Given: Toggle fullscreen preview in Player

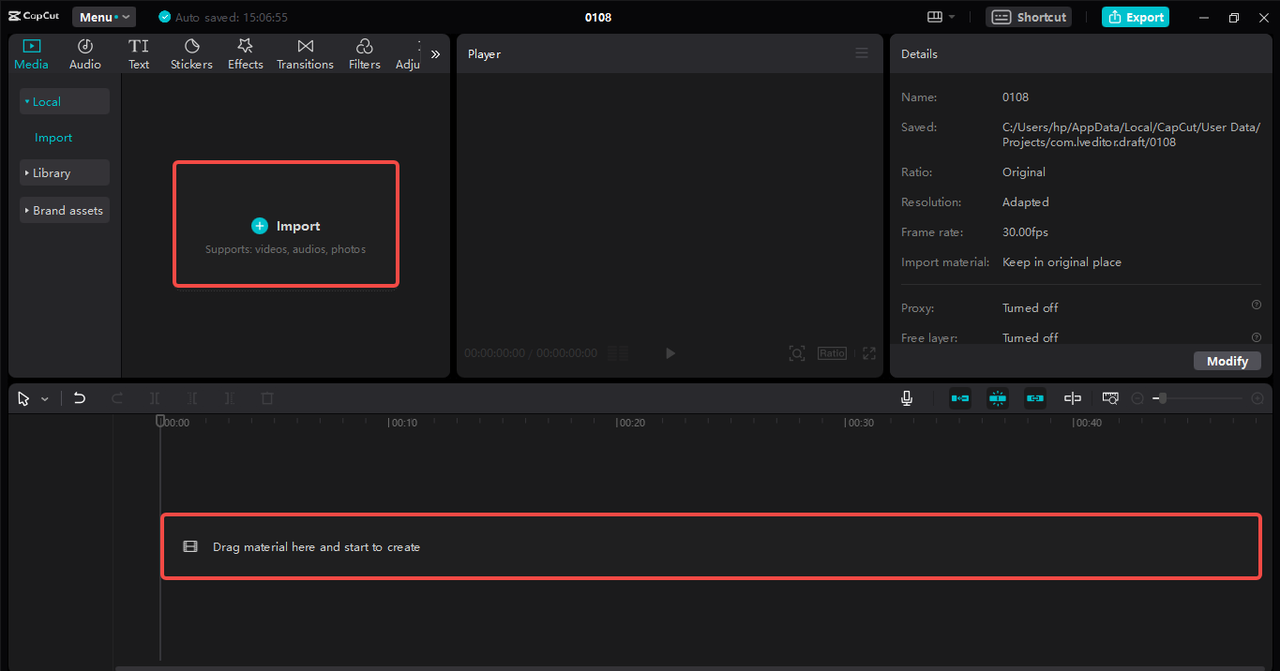Looking at the screenshot, I should click(869, 353).
